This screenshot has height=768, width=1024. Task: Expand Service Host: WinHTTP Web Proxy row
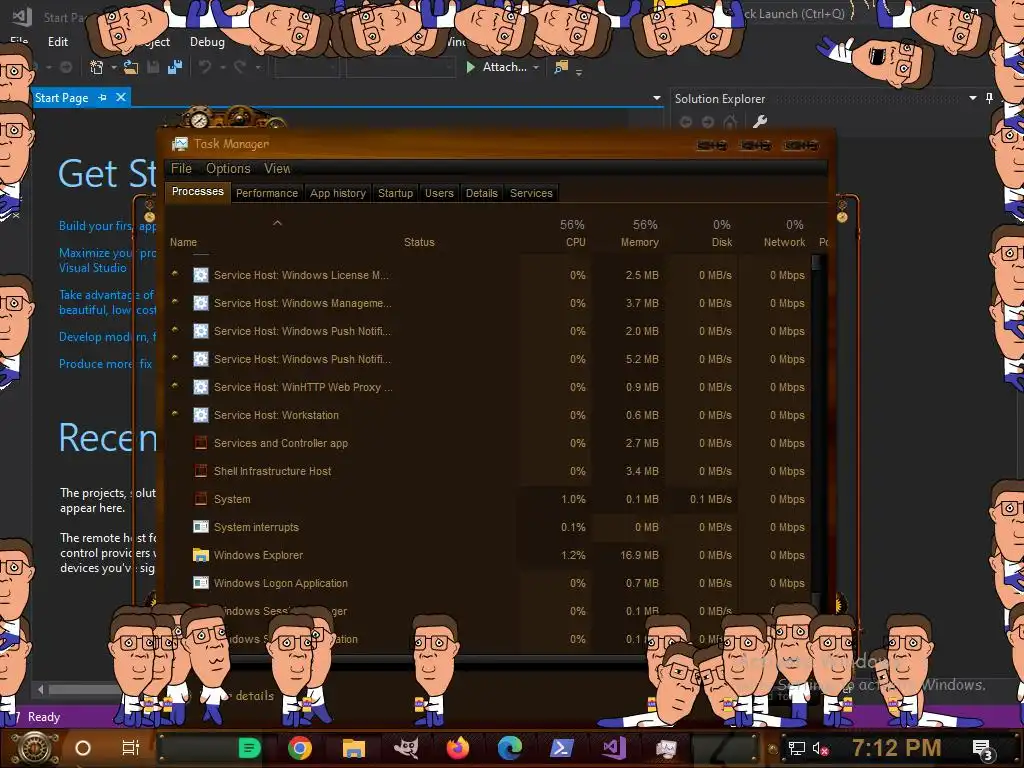174,385
